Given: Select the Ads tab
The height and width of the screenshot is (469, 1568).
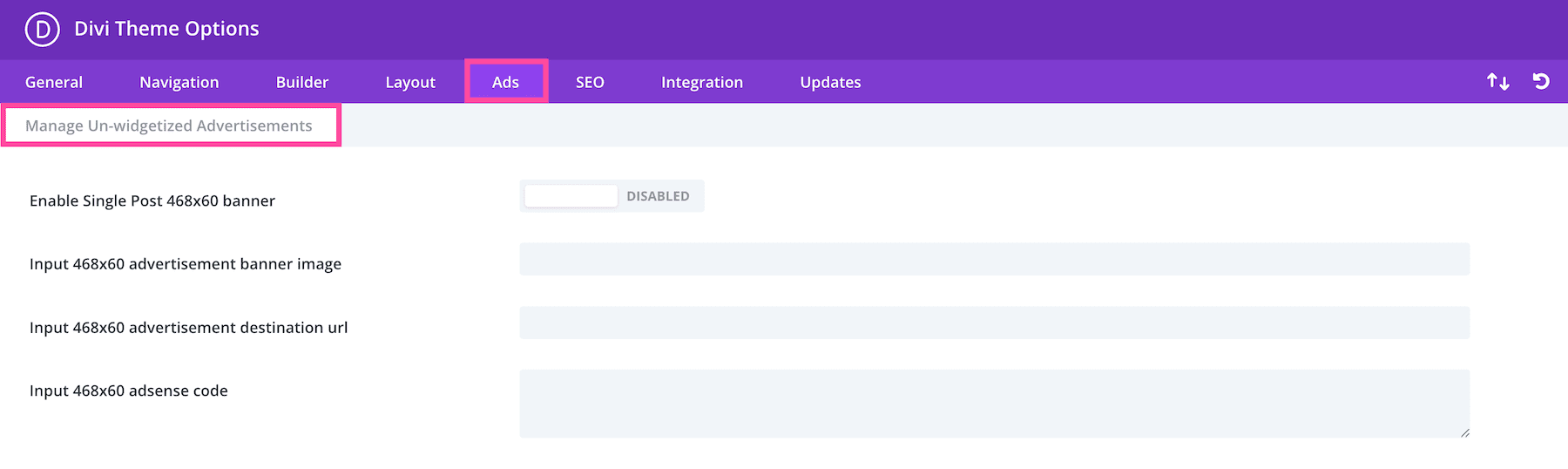Looking at the screenshot, I should pyautogui.click(x=505, y=82).
